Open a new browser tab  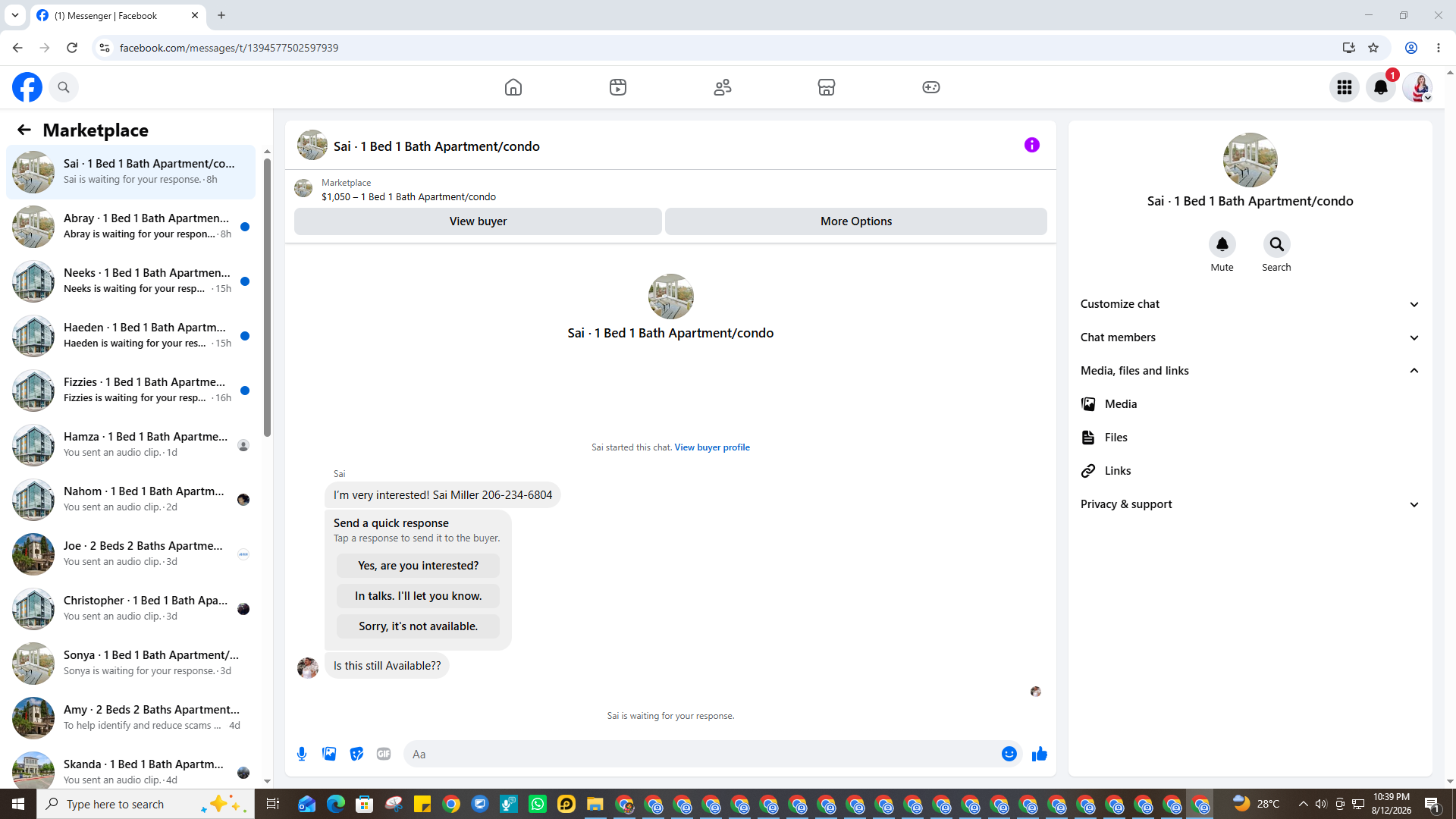[x=221, y=15]
